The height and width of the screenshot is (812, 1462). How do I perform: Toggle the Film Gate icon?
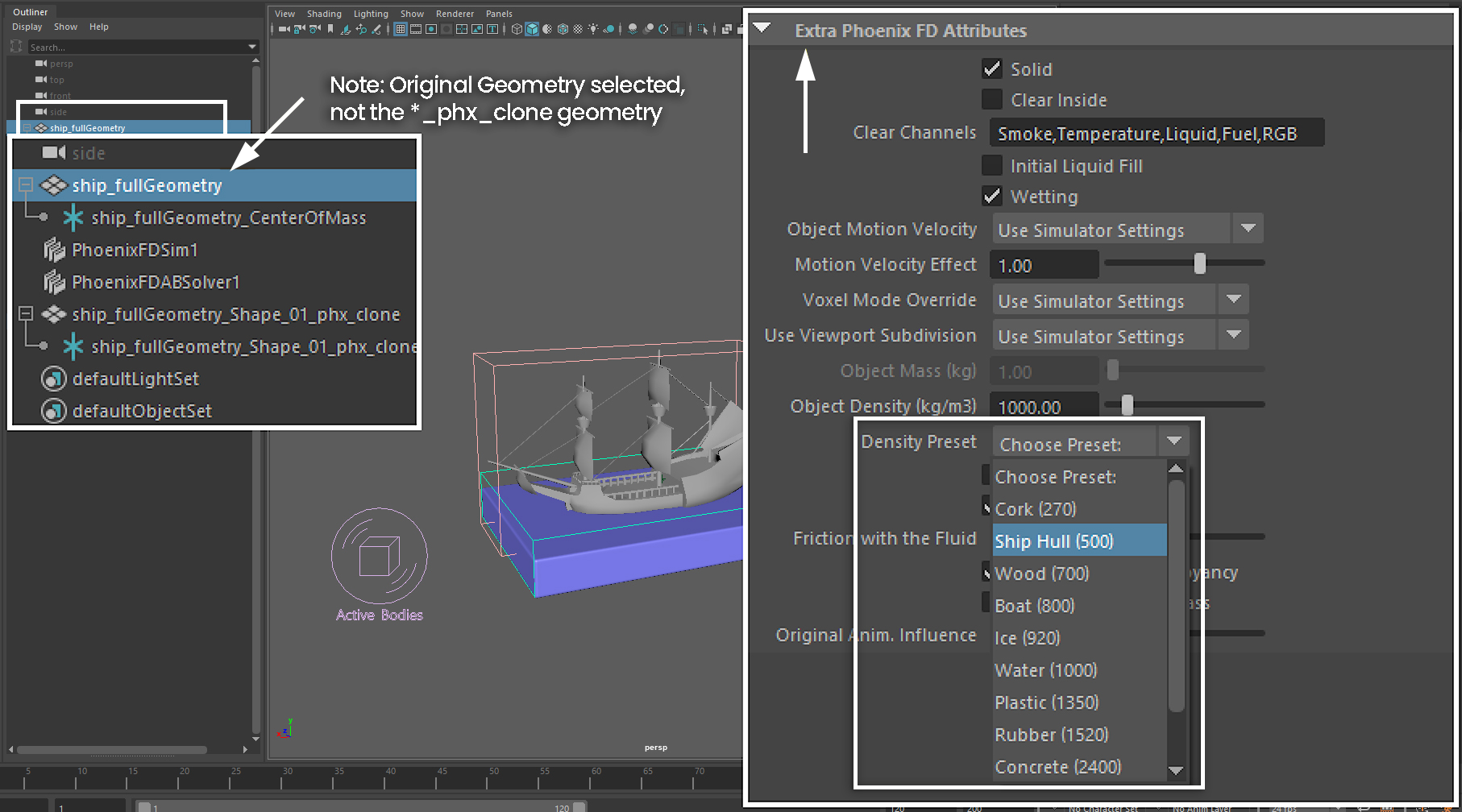pyautogui.click(x=416, y=29)
